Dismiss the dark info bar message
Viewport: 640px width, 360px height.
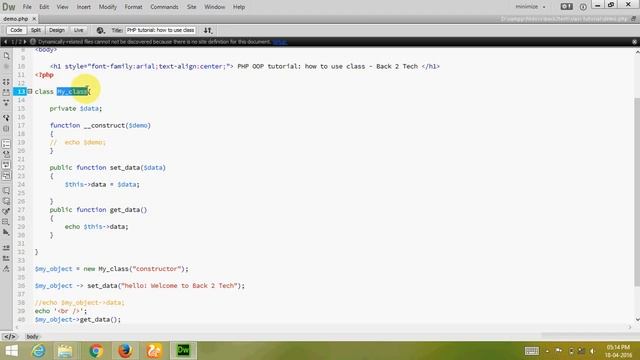(x=634, y=42)
